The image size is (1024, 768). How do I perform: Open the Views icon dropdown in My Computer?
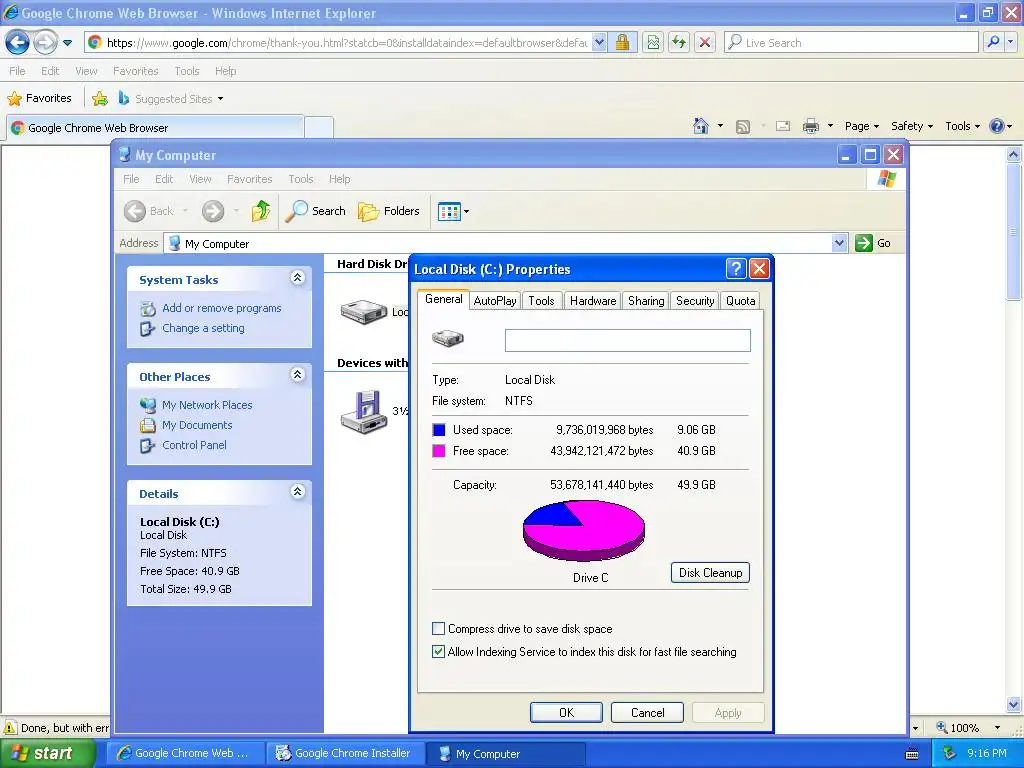click(x=453, y=212)
